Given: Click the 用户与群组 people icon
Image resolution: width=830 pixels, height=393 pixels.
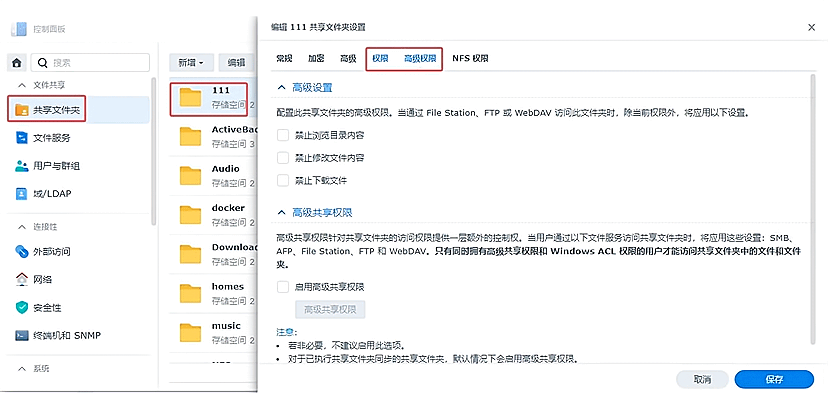Looking at the screenshot, I should pyautogui.click(x=21, y=166).
